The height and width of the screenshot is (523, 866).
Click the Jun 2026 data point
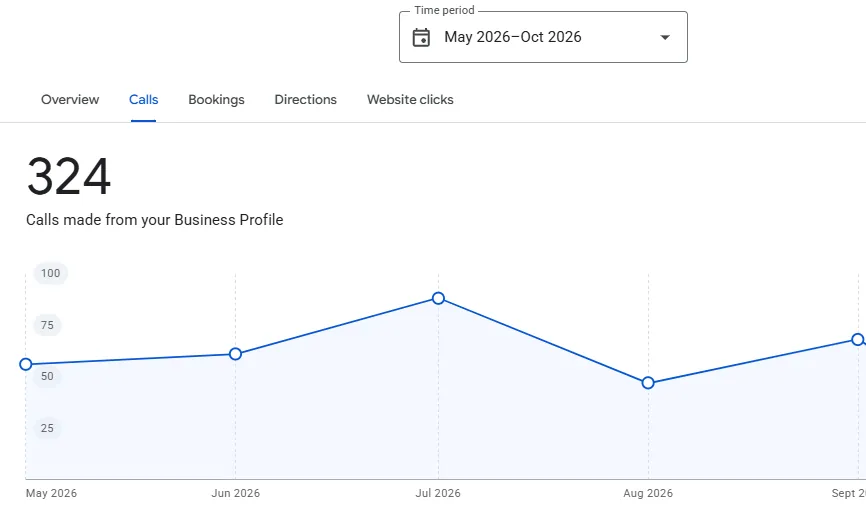pyautogui.click(x=235, y=354)
